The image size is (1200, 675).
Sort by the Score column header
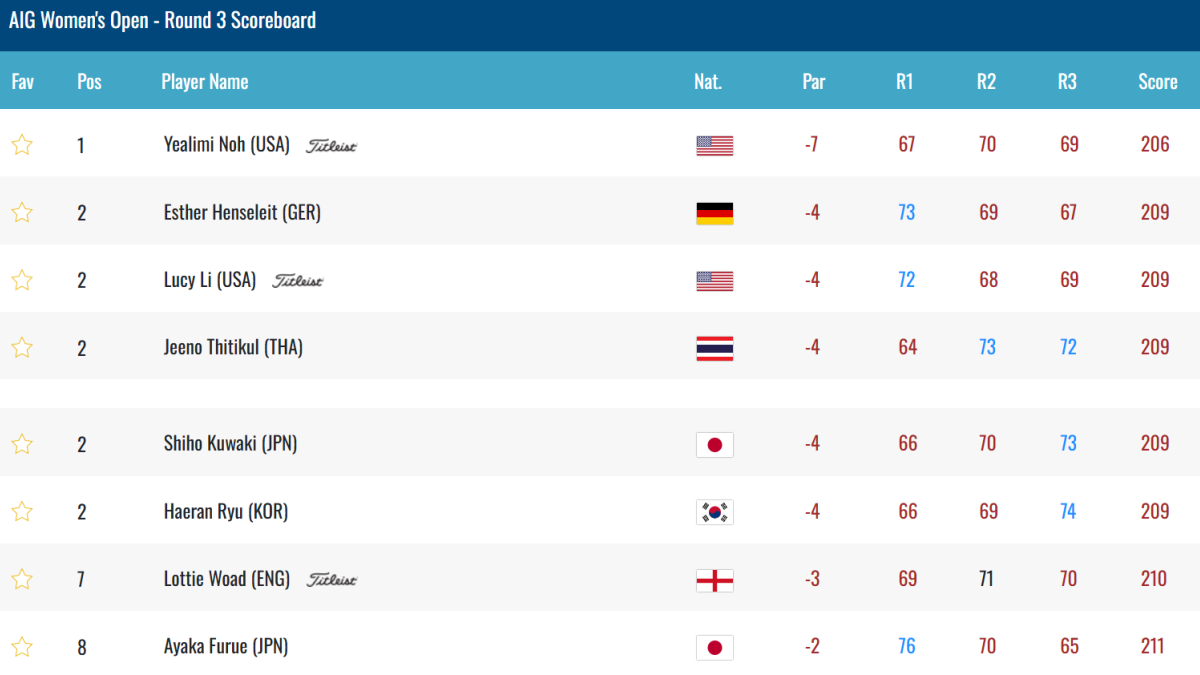1157,82
